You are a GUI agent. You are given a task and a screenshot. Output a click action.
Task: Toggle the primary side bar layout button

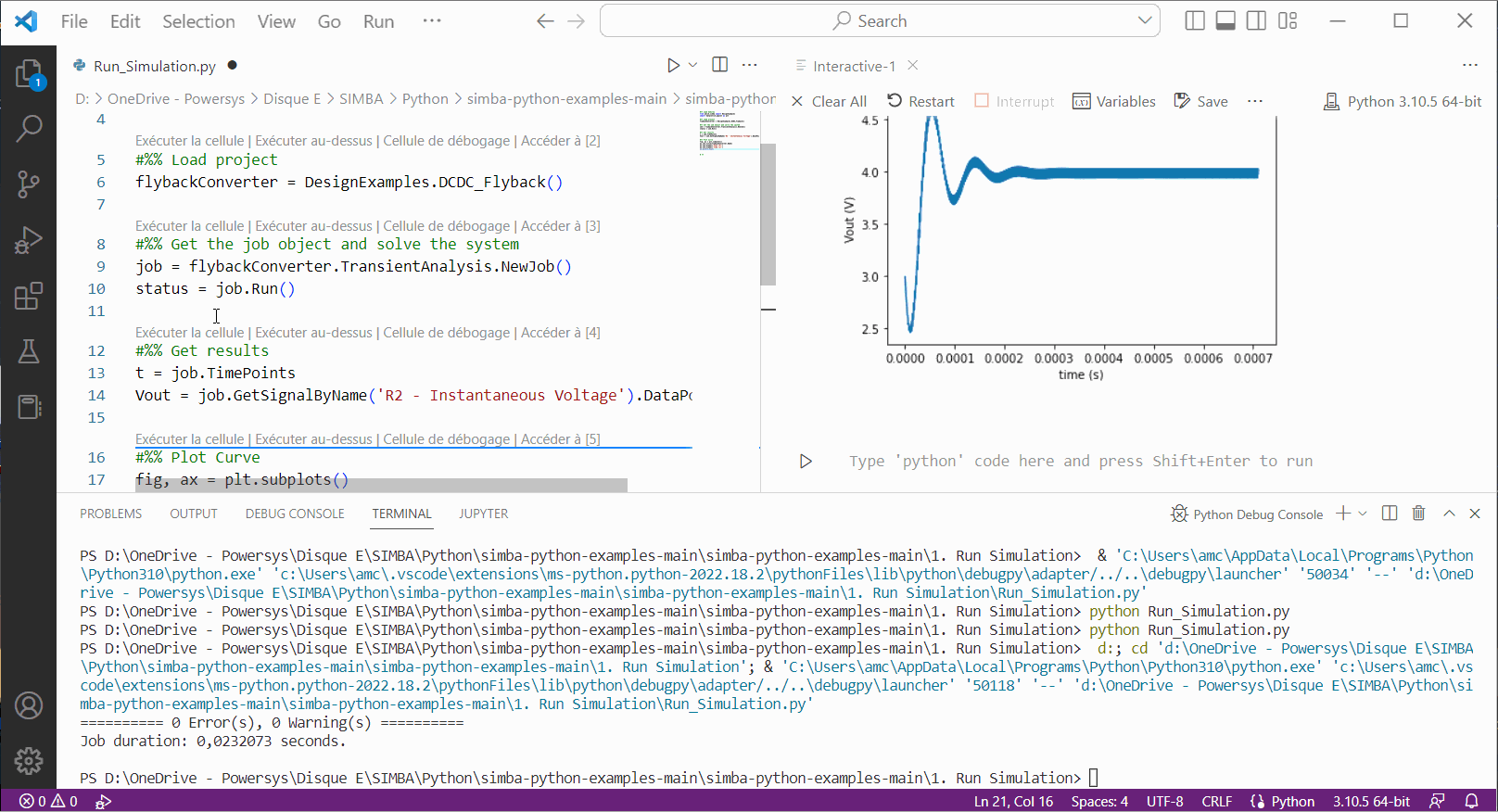pyautogui.click(x=1195, y=20)
